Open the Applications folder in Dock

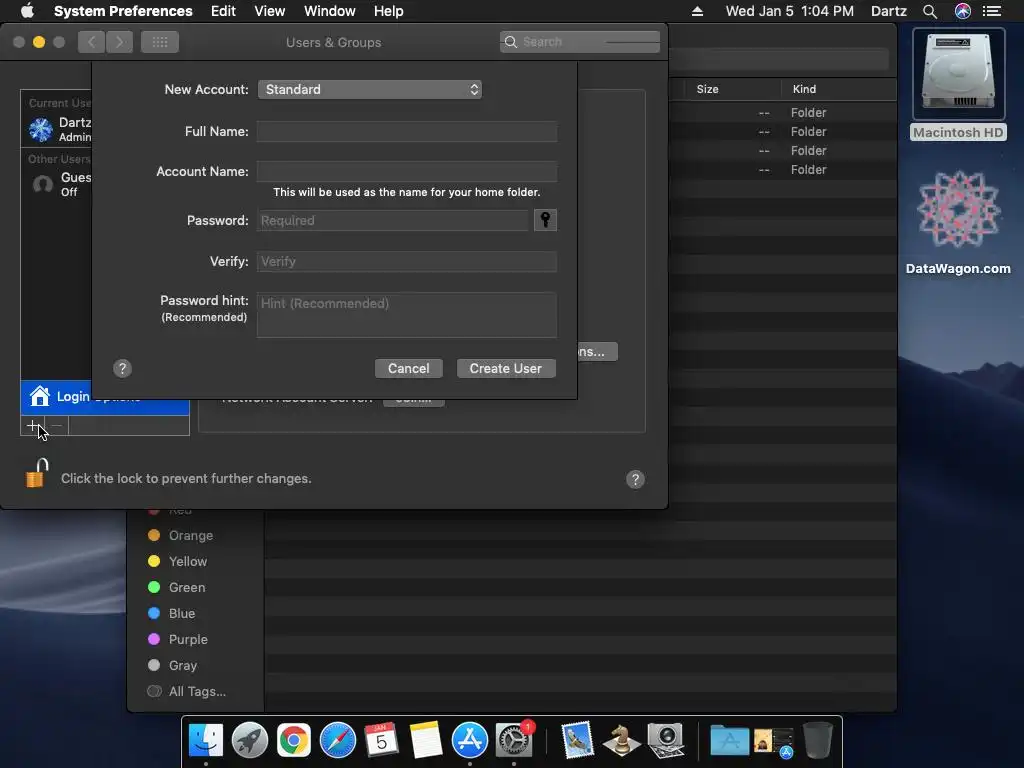[729, 741]
